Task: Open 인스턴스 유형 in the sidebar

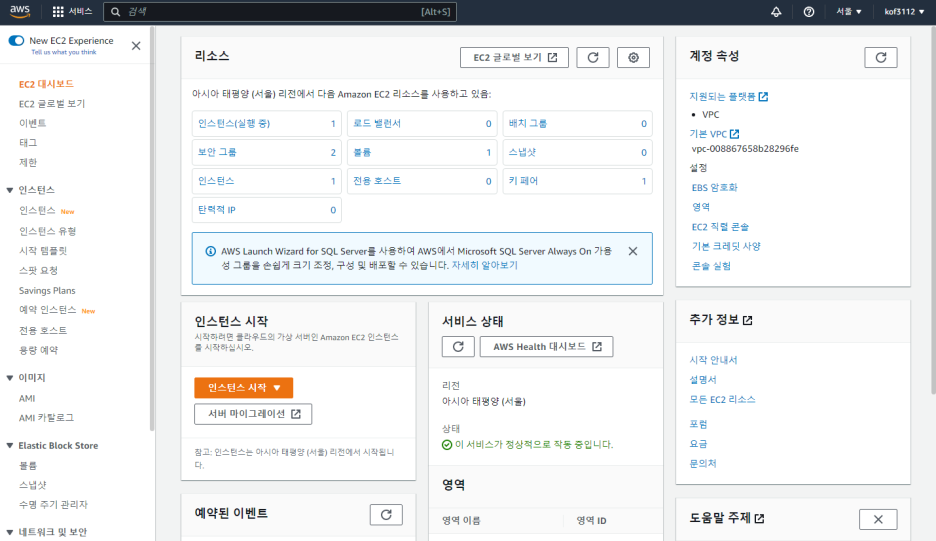Action: [47, 231]
